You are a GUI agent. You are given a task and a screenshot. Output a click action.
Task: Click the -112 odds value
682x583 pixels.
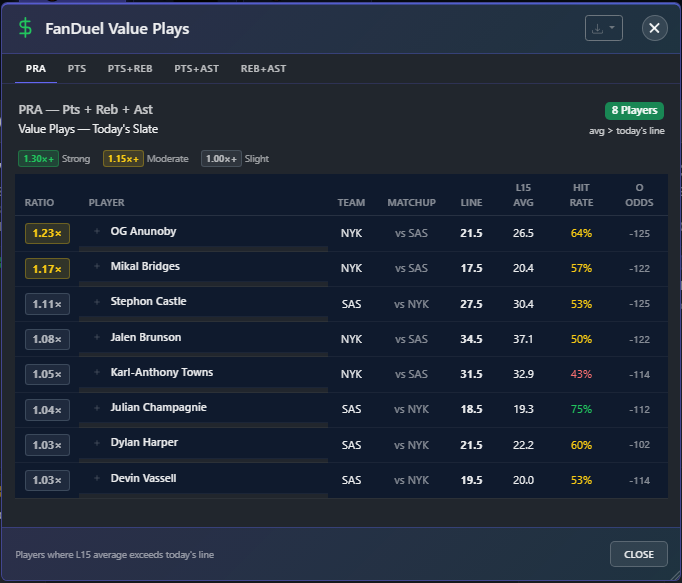pyautogui.click(x=639, y=409)
